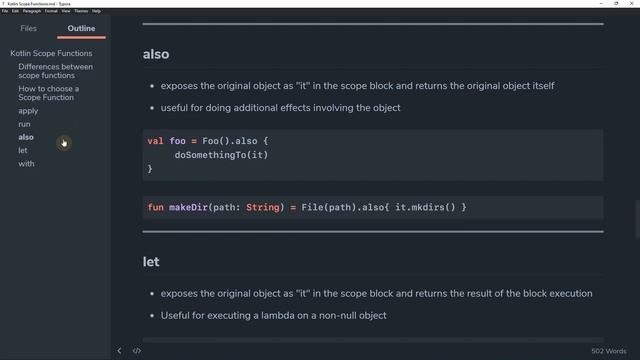Open the View menu
Screen dimensions: 640x360
[x=66, y=11]
